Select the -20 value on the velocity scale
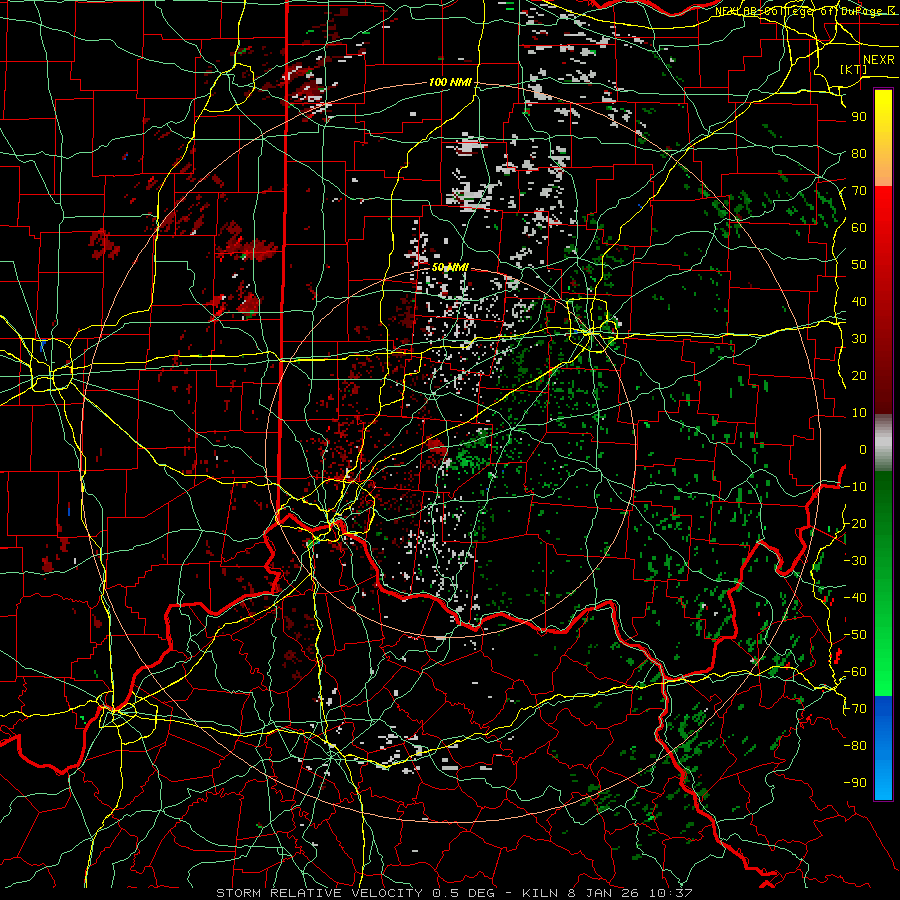Screen dimensions: 900x900 855,523
